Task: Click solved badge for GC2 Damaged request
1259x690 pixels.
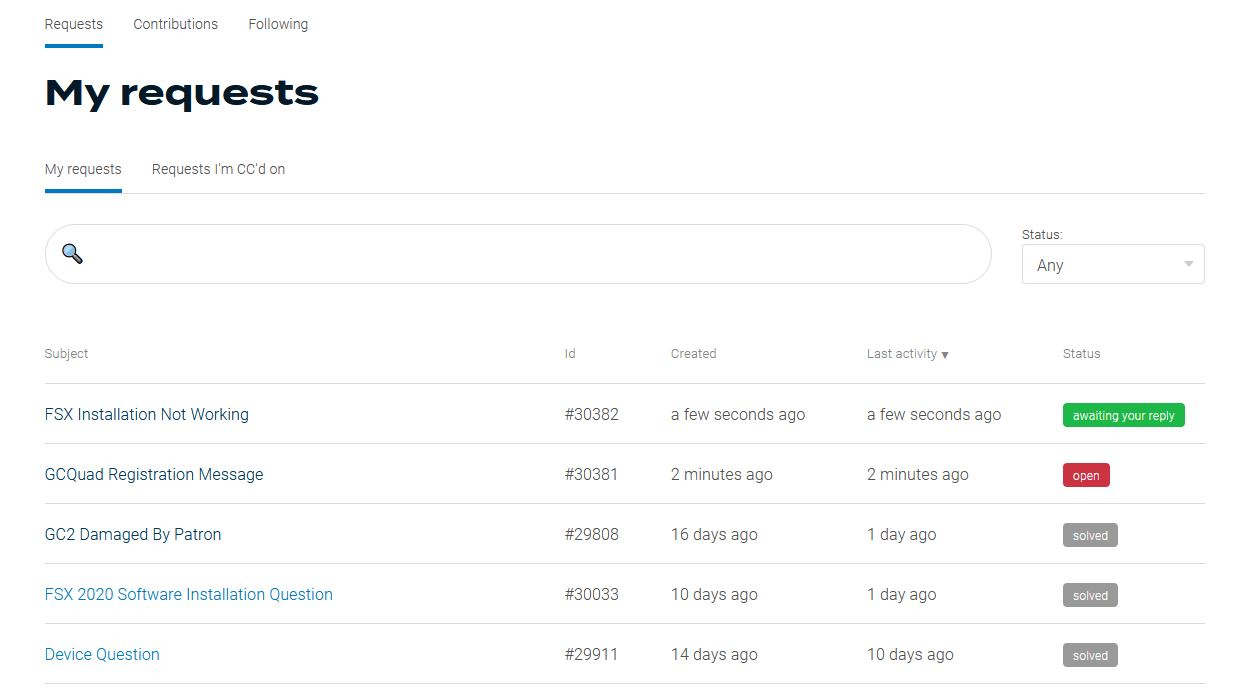Action: (1090, 535)
